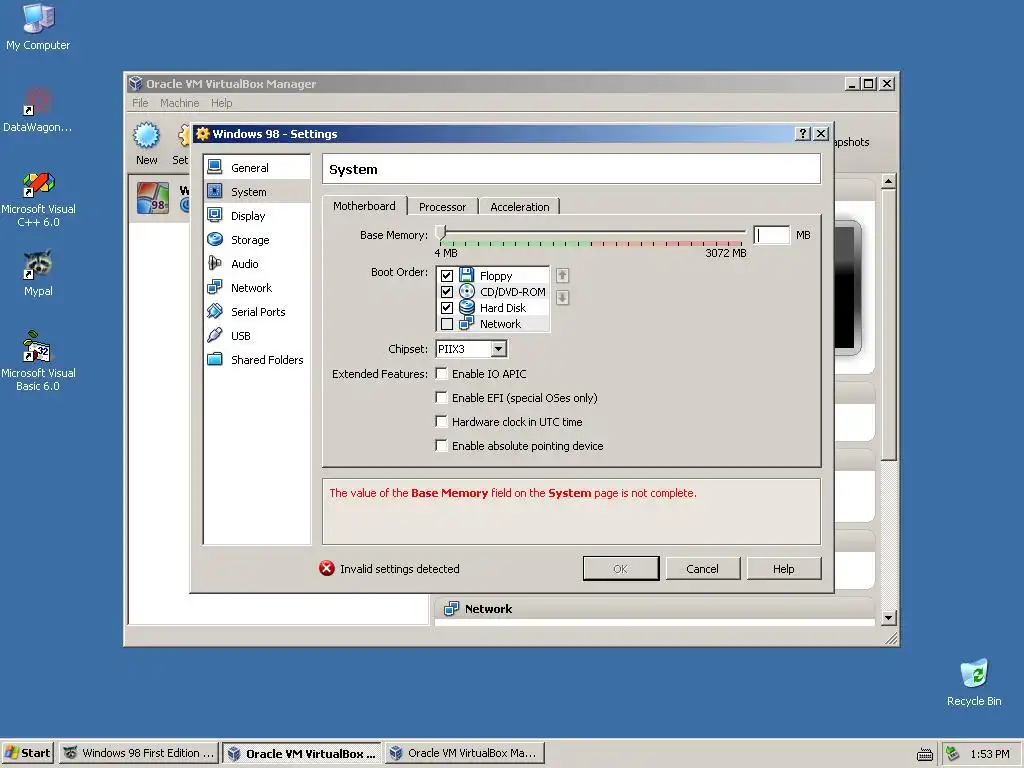
Task: Click the Help button in settings dialog
Action: pyautogui.click(x=783, y=568)
